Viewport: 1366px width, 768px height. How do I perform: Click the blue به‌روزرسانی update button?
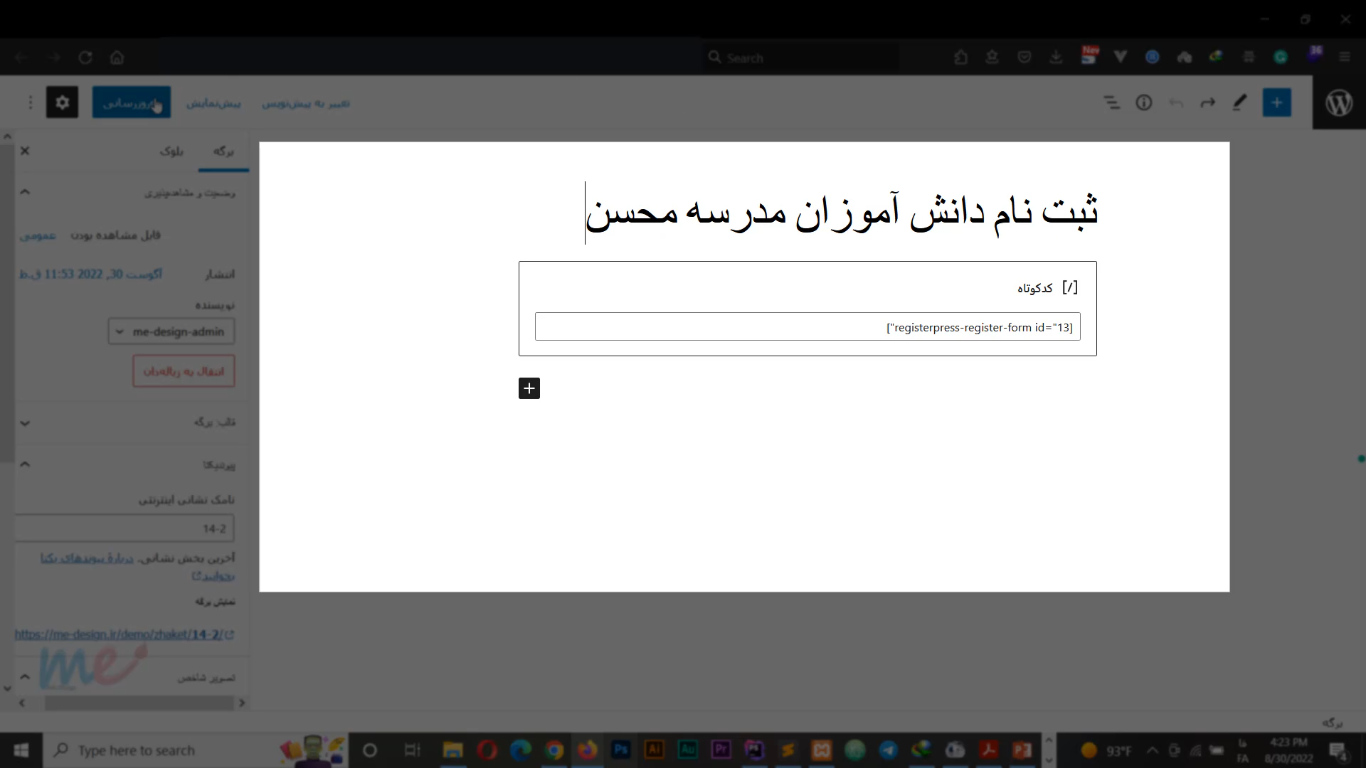point(132,102)
